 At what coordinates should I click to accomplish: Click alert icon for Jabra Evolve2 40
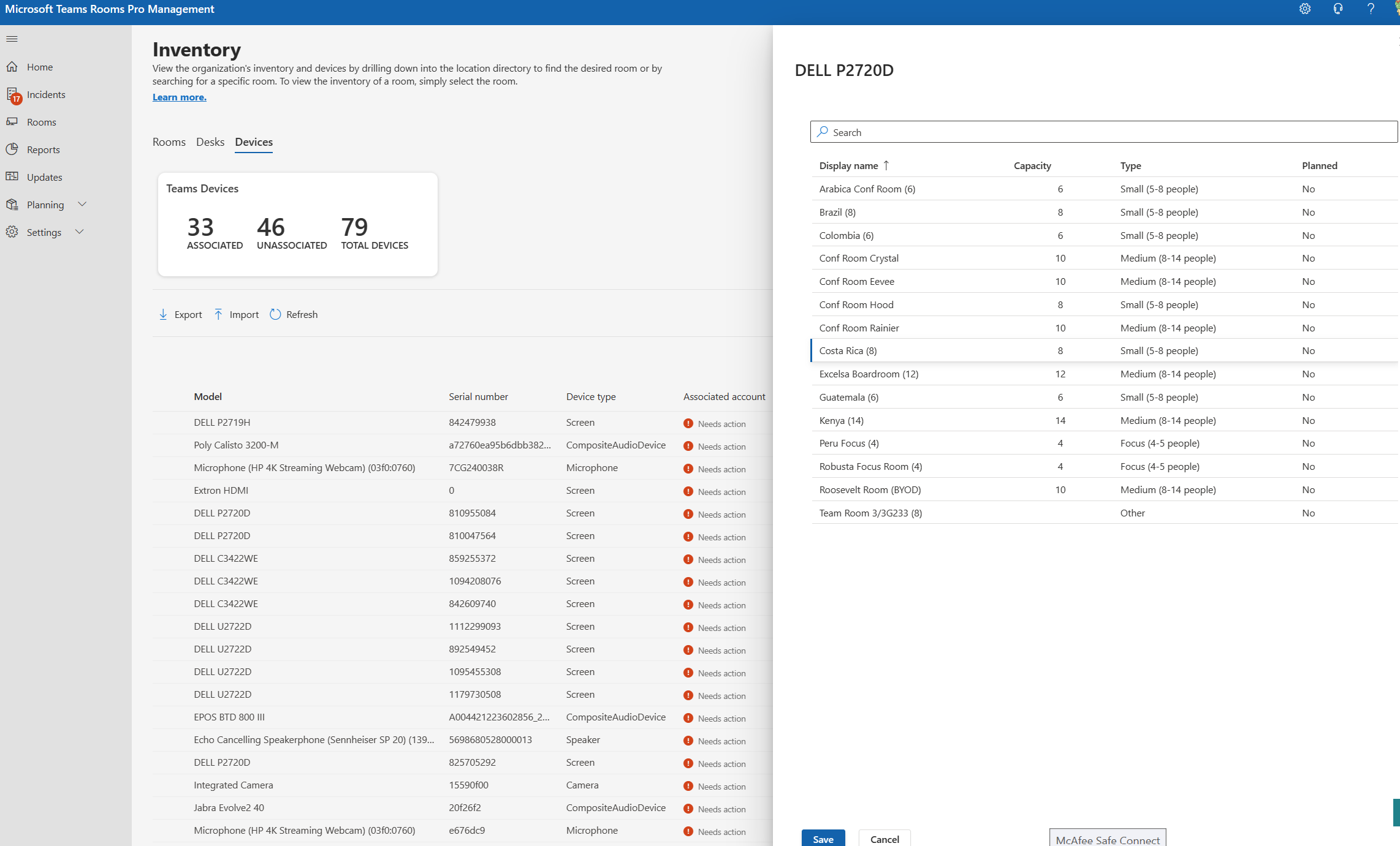688,809
